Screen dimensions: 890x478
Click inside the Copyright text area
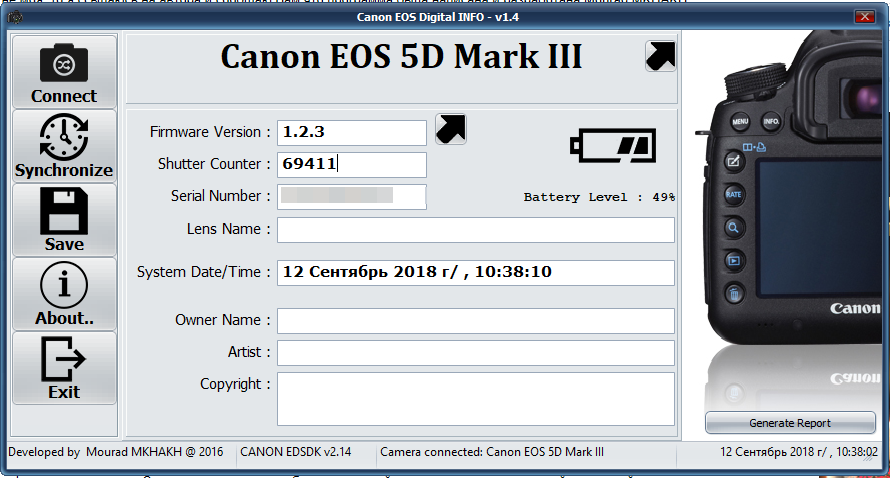pos(475,398)
